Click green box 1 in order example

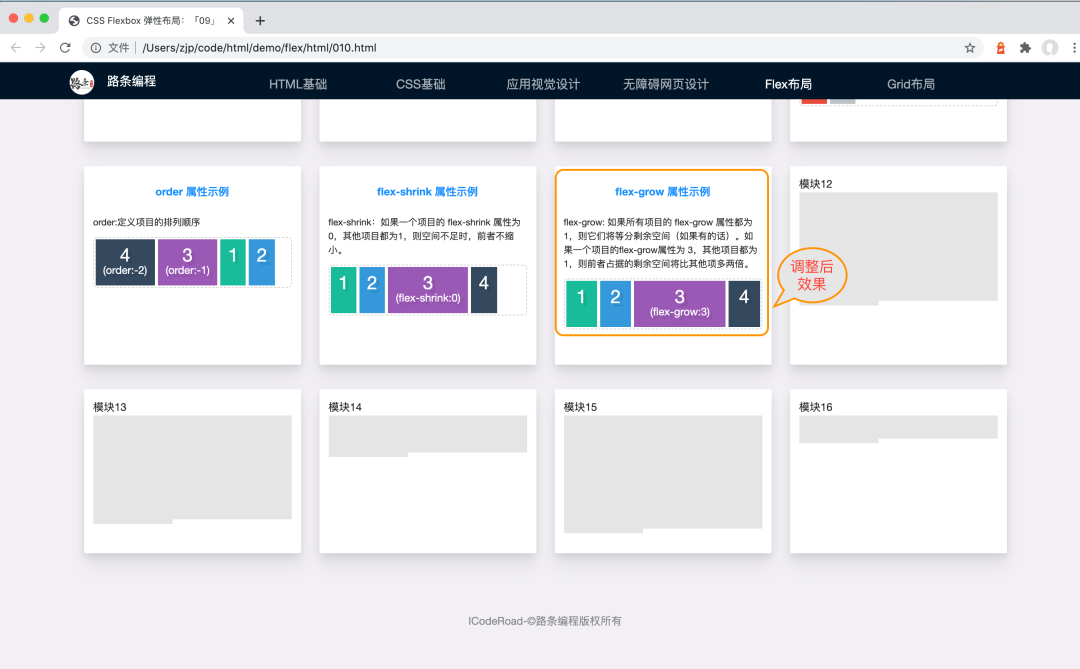[233, 262]
